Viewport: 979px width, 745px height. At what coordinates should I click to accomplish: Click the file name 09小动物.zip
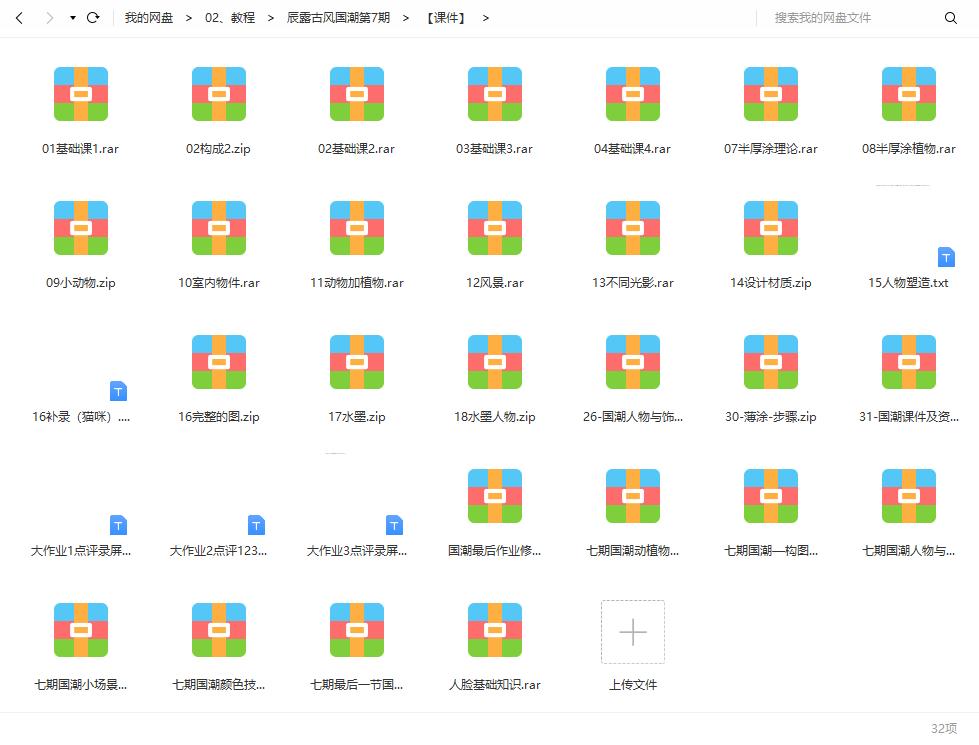[81, 283]
